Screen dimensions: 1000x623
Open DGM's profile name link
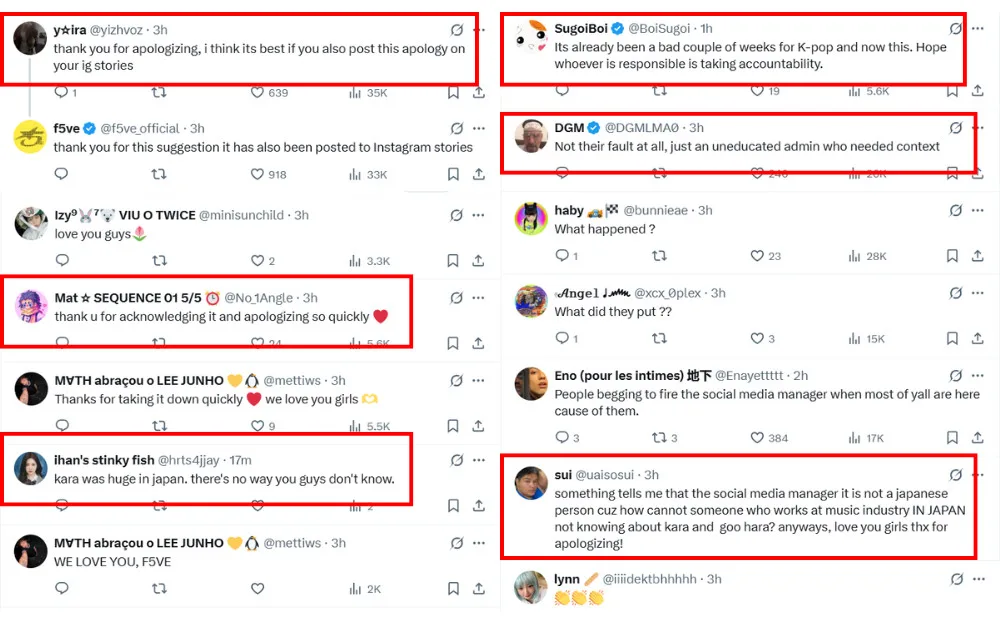(x=569, y=128)
